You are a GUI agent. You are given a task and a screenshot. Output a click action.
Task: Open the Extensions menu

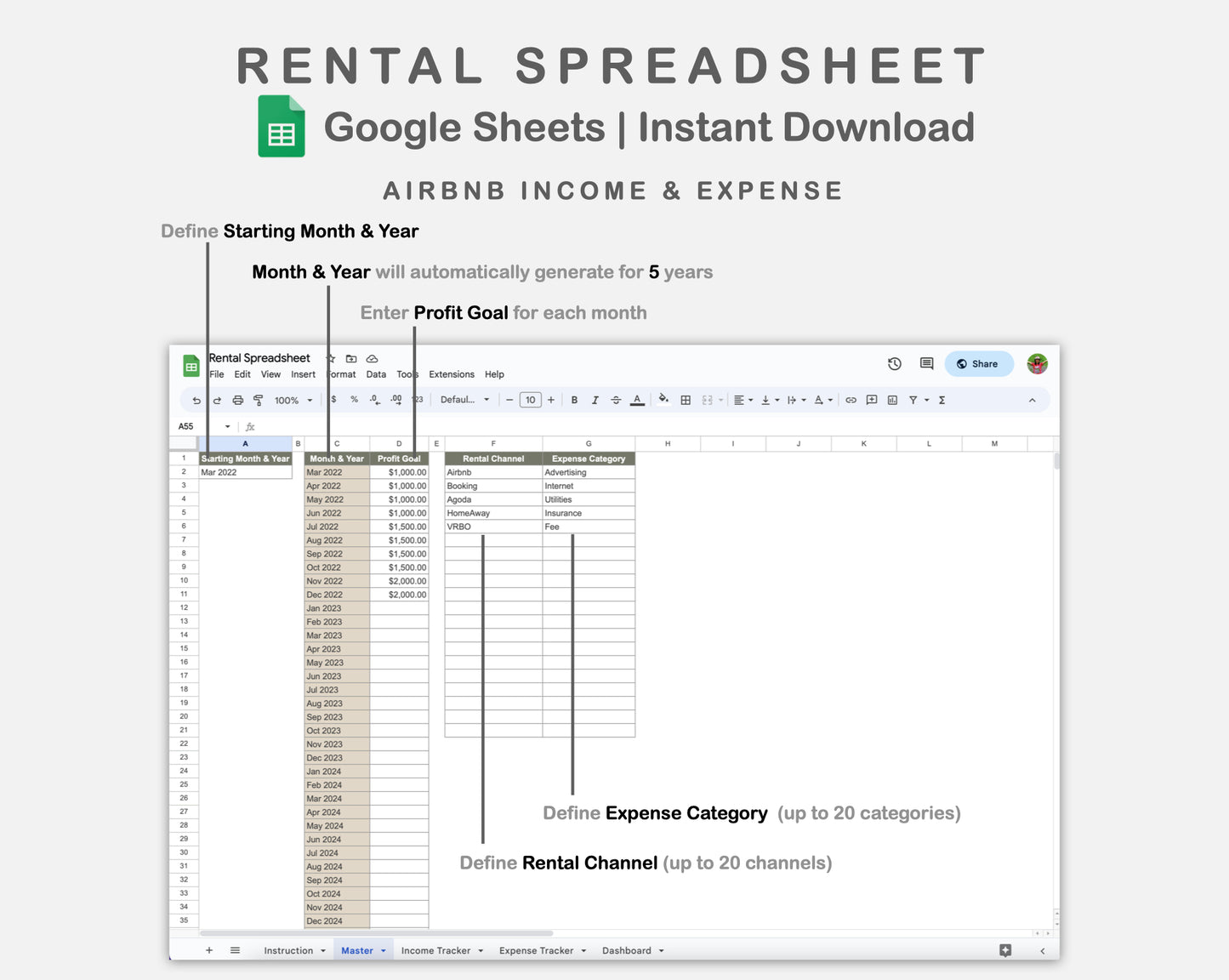coord(451,374)
